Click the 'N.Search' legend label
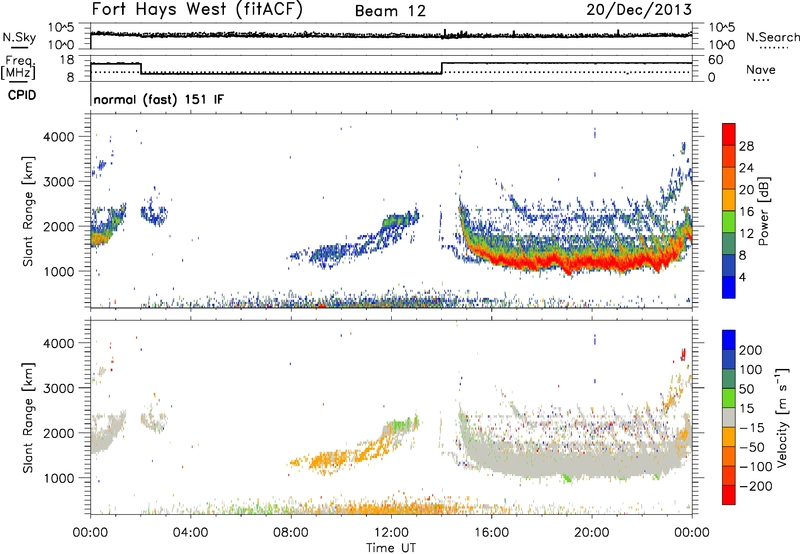The height and width of the screenshot is (554, 800). pyautogui.click(x=772, y=37)
